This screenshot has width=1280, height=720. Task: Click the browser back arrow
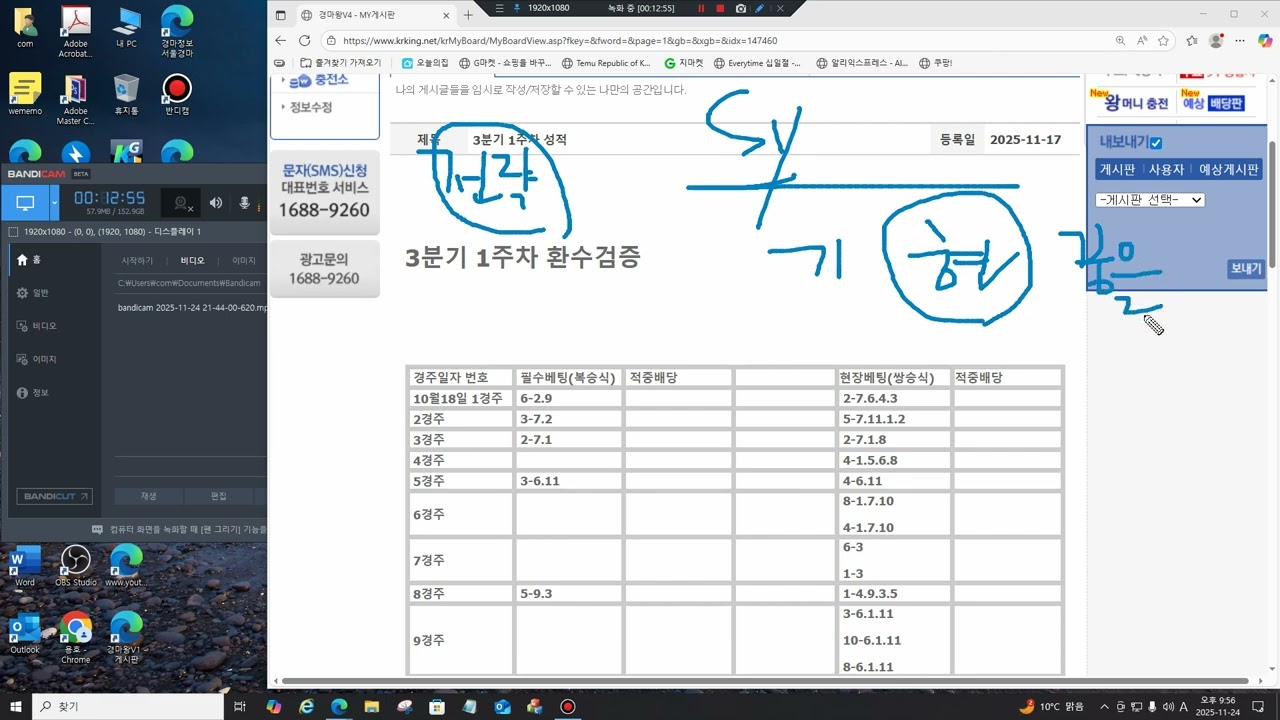click(x=280, y=41)
